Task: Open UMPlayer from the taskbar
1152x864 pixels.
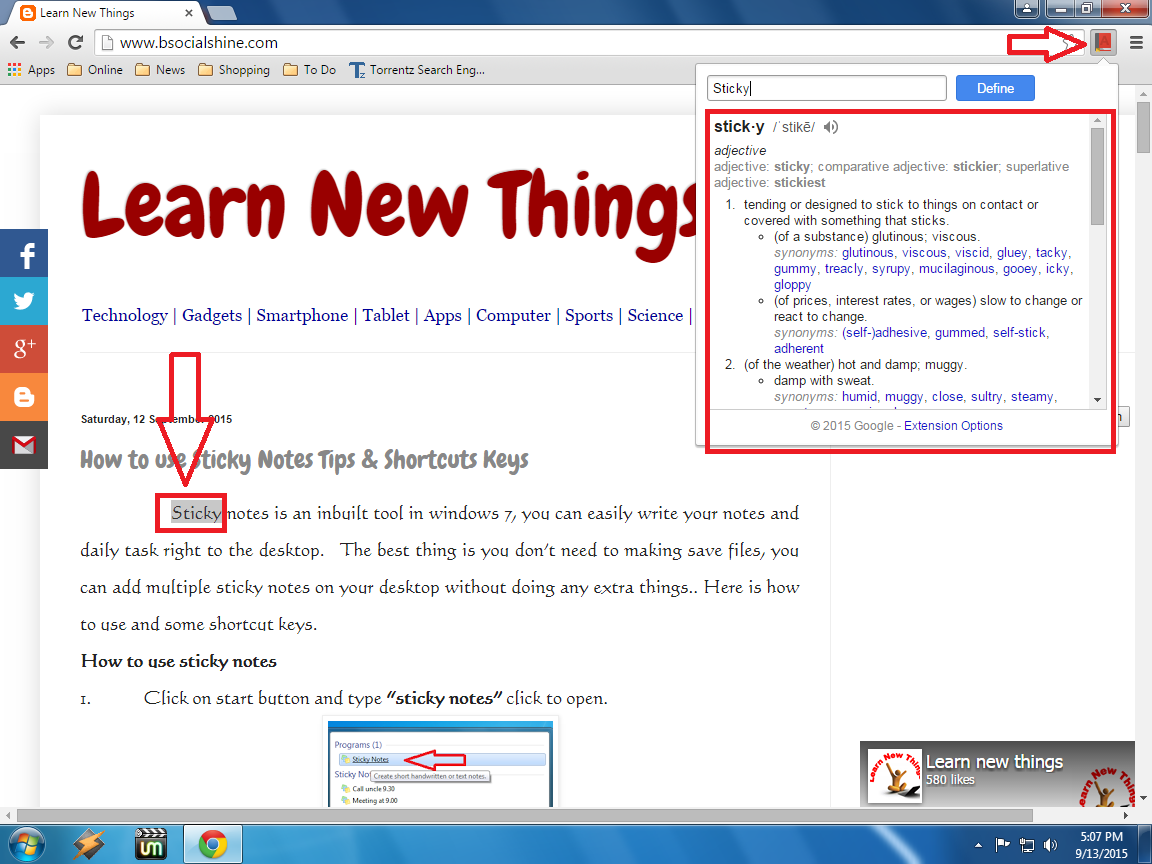Action: point(150,843)
